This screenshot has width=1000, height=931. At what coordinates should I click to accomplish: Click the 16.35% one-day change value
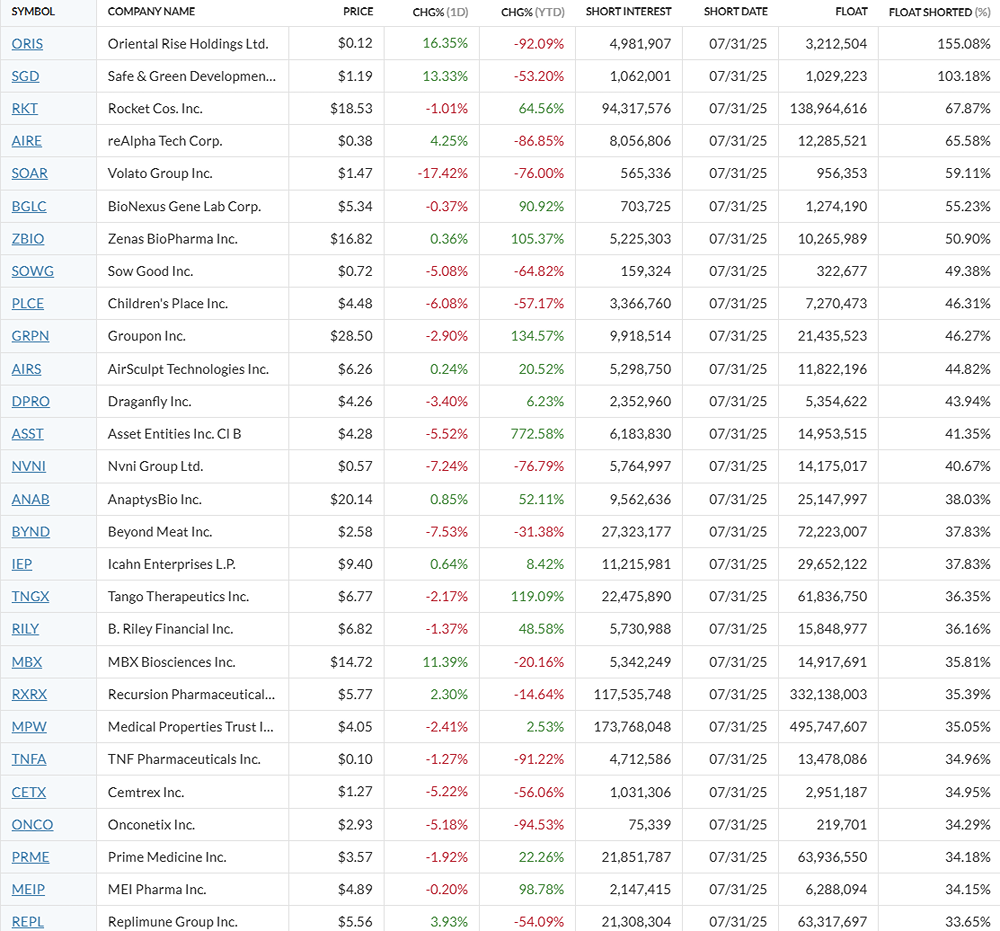(445, 44)
